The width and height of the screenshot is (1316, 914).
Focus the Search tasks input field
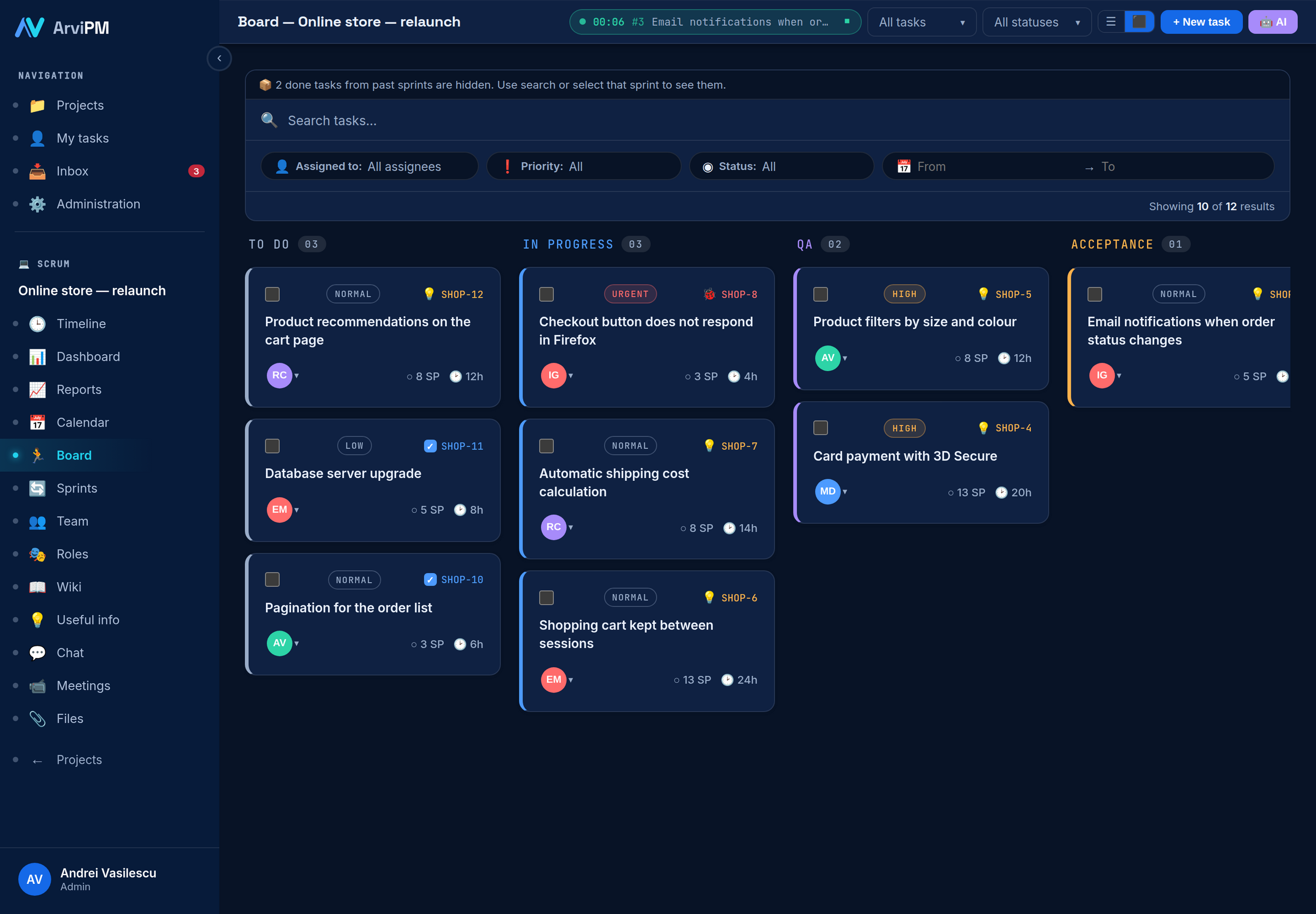coord(767,120)
